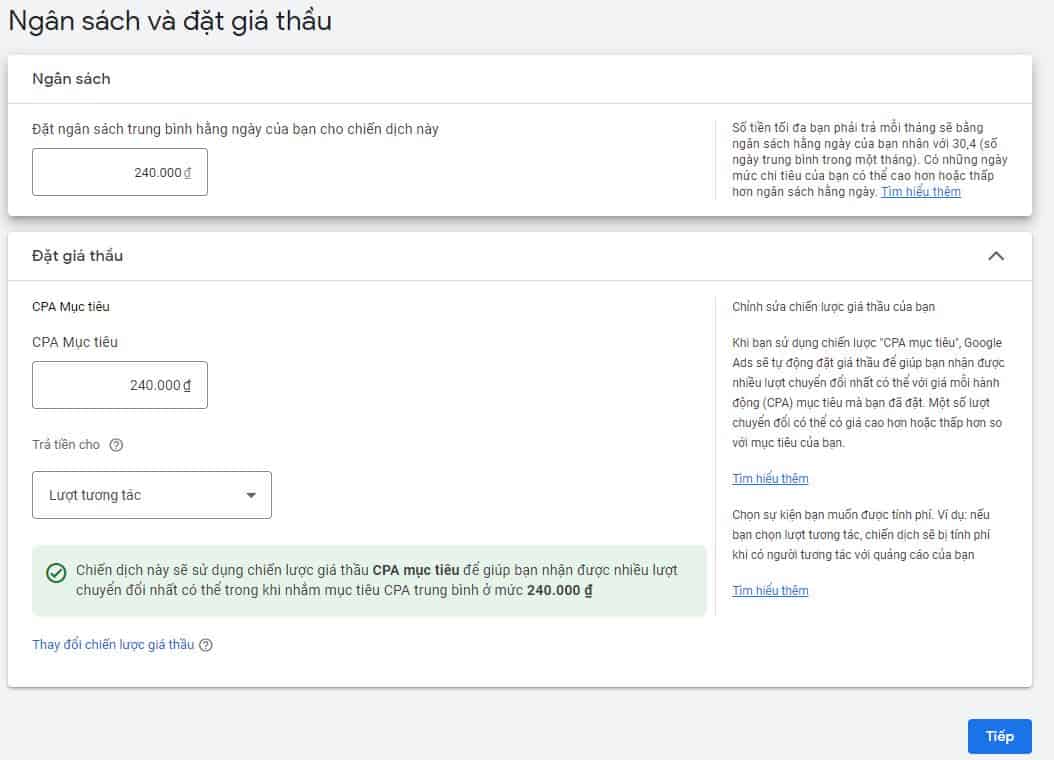Open Tìm hiểu thêm link in Ngân sách section

[920, 192]
